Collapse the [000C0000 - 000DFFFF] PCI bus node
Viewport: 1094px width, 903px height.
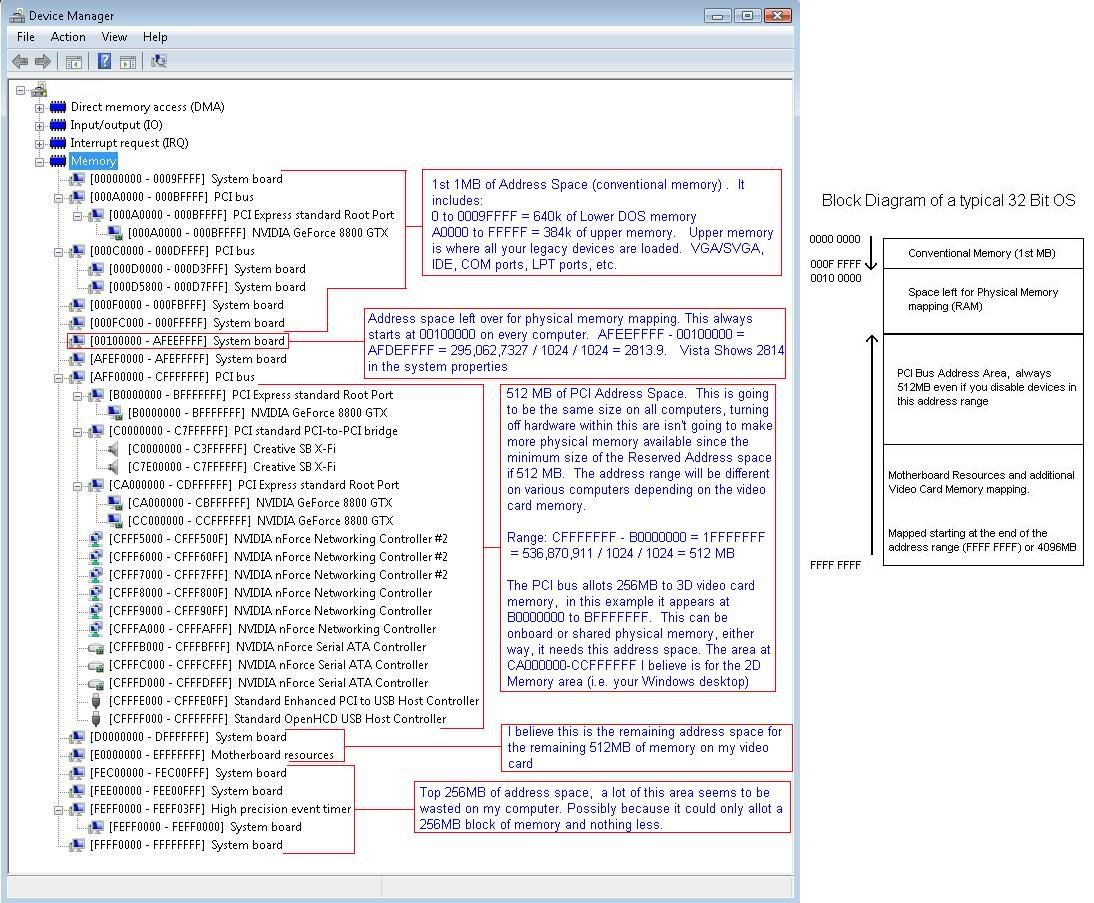click(59, 252)
